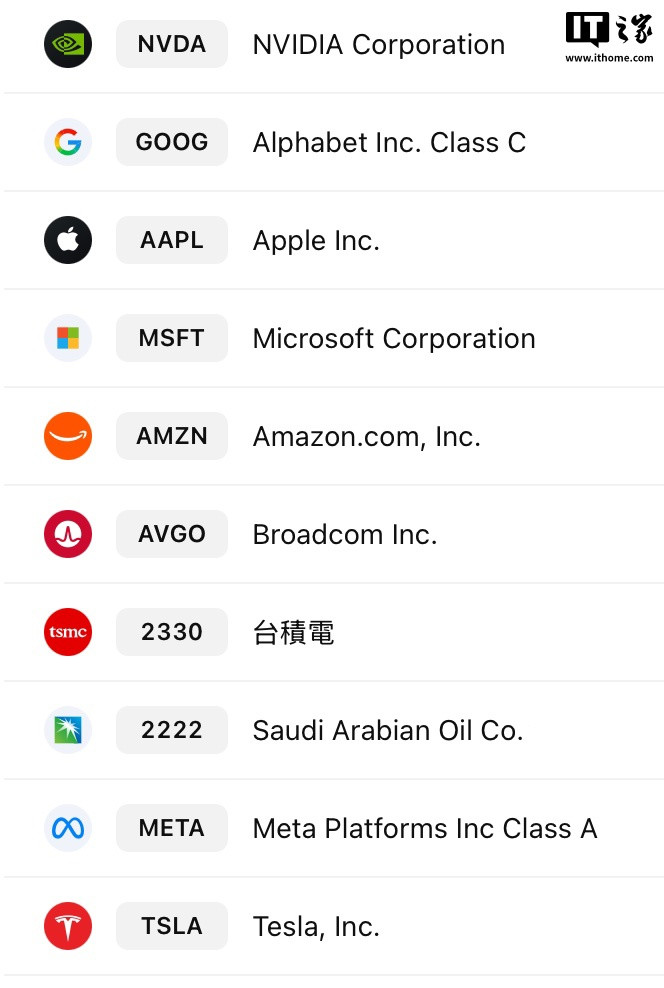Click the red Broadcom logo icon
This screenshot has height=988, width=664.
(68, 534)
